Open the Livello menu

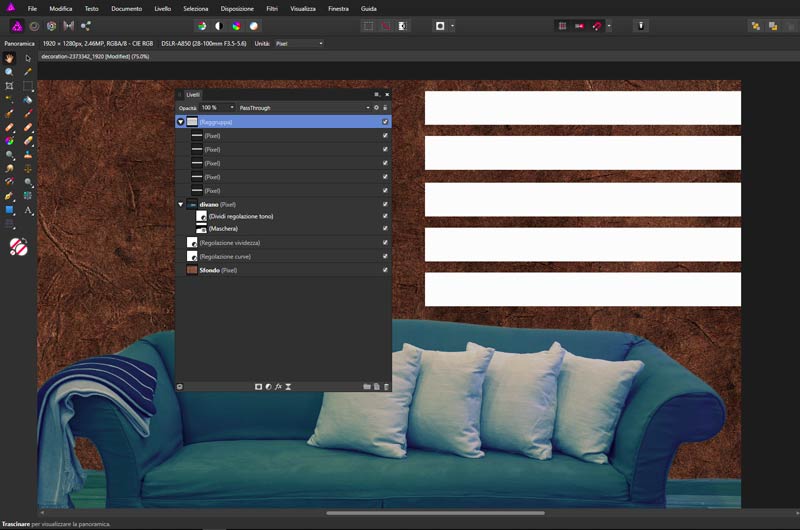163,9
